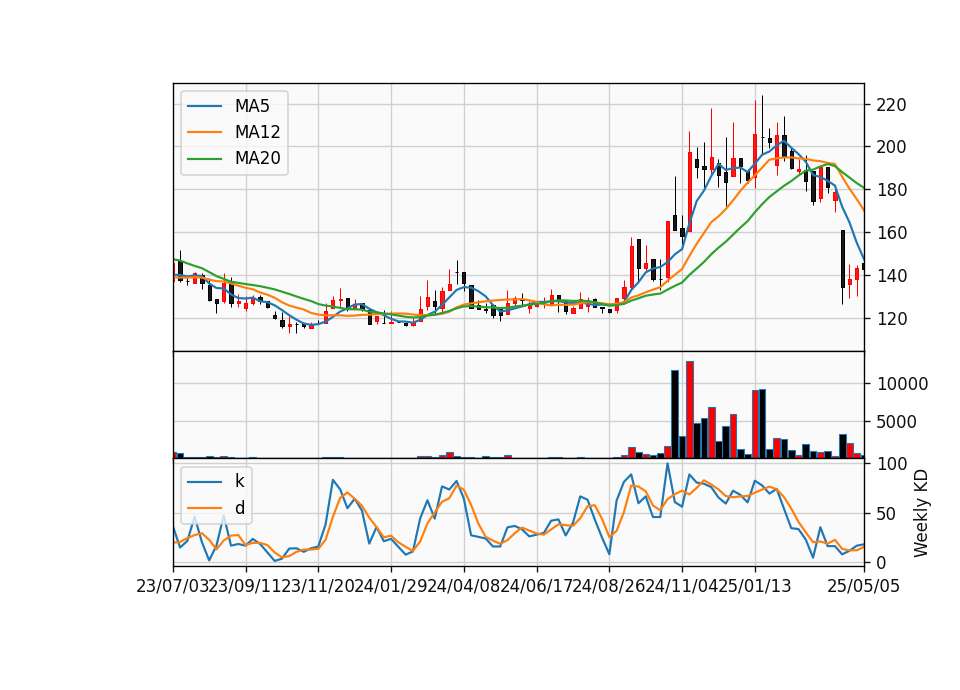Click the blue MA5 legend line sample
960x690 pixels.
coord(204,106)
